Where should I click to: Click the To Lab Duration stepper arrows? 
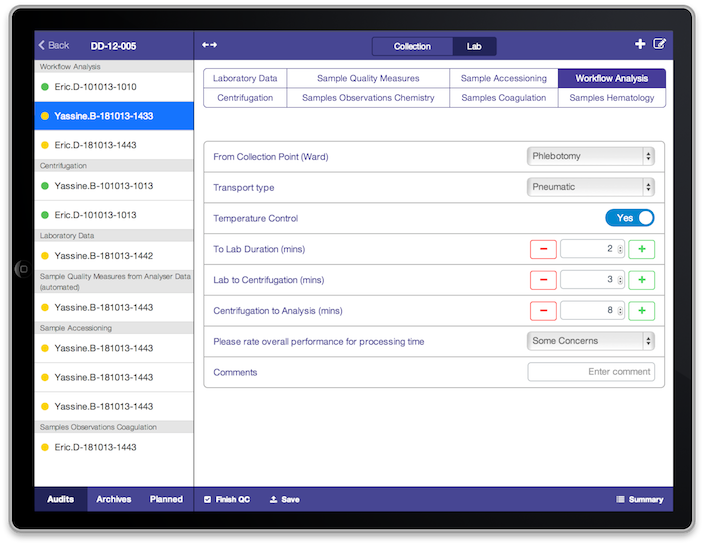coord(621,249)
